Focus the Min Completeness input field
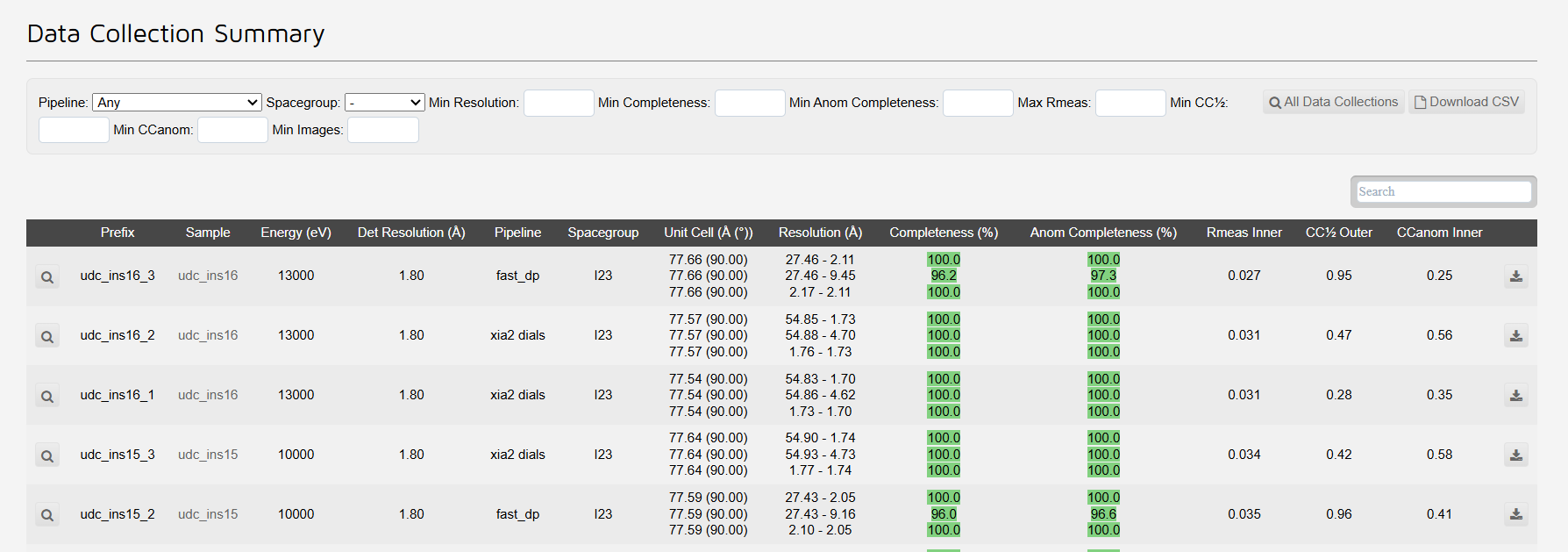The height and width of the screenshot is (552, 1568). click(750, 103)
